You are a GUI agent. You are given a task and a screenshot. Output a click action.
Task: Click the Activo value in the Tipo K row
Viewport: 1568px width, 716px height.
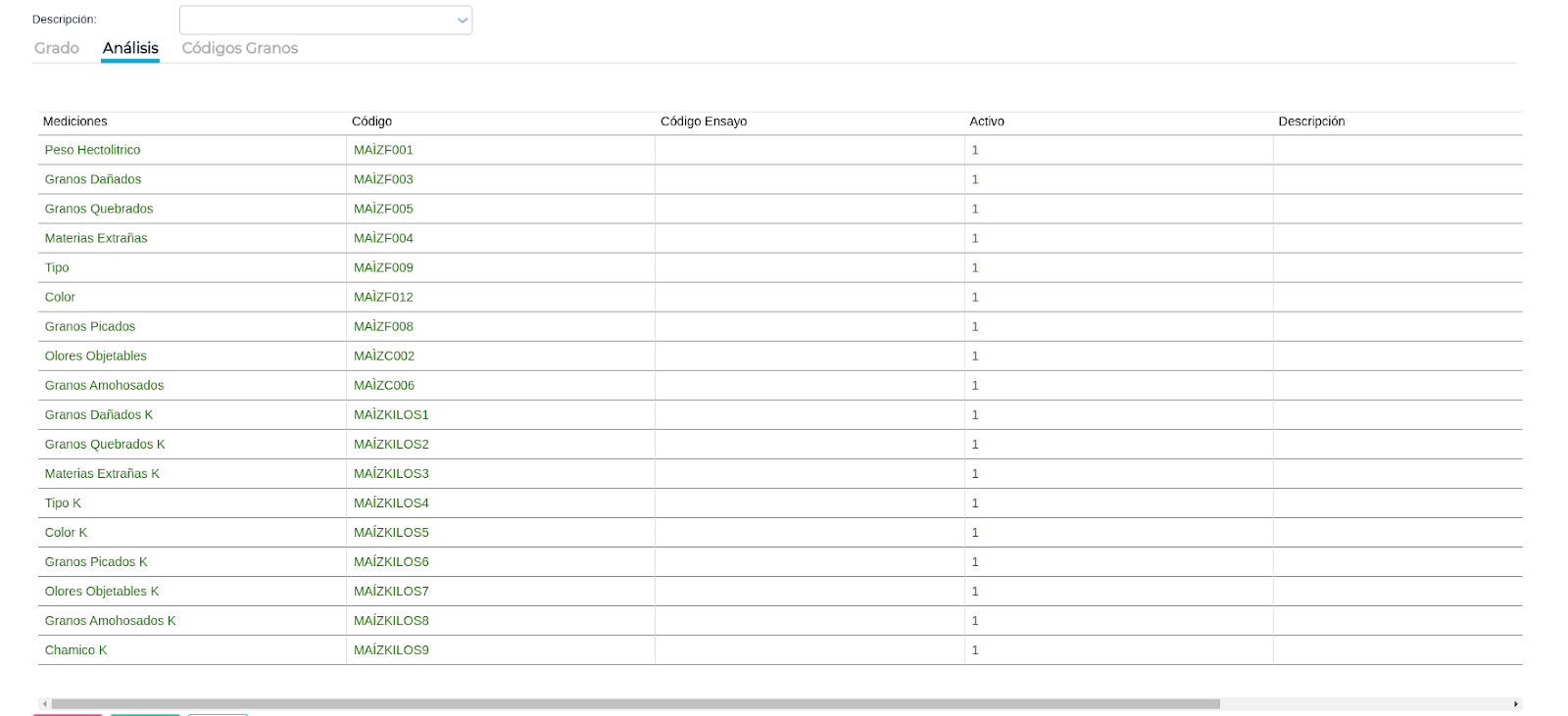coord(975,502)
